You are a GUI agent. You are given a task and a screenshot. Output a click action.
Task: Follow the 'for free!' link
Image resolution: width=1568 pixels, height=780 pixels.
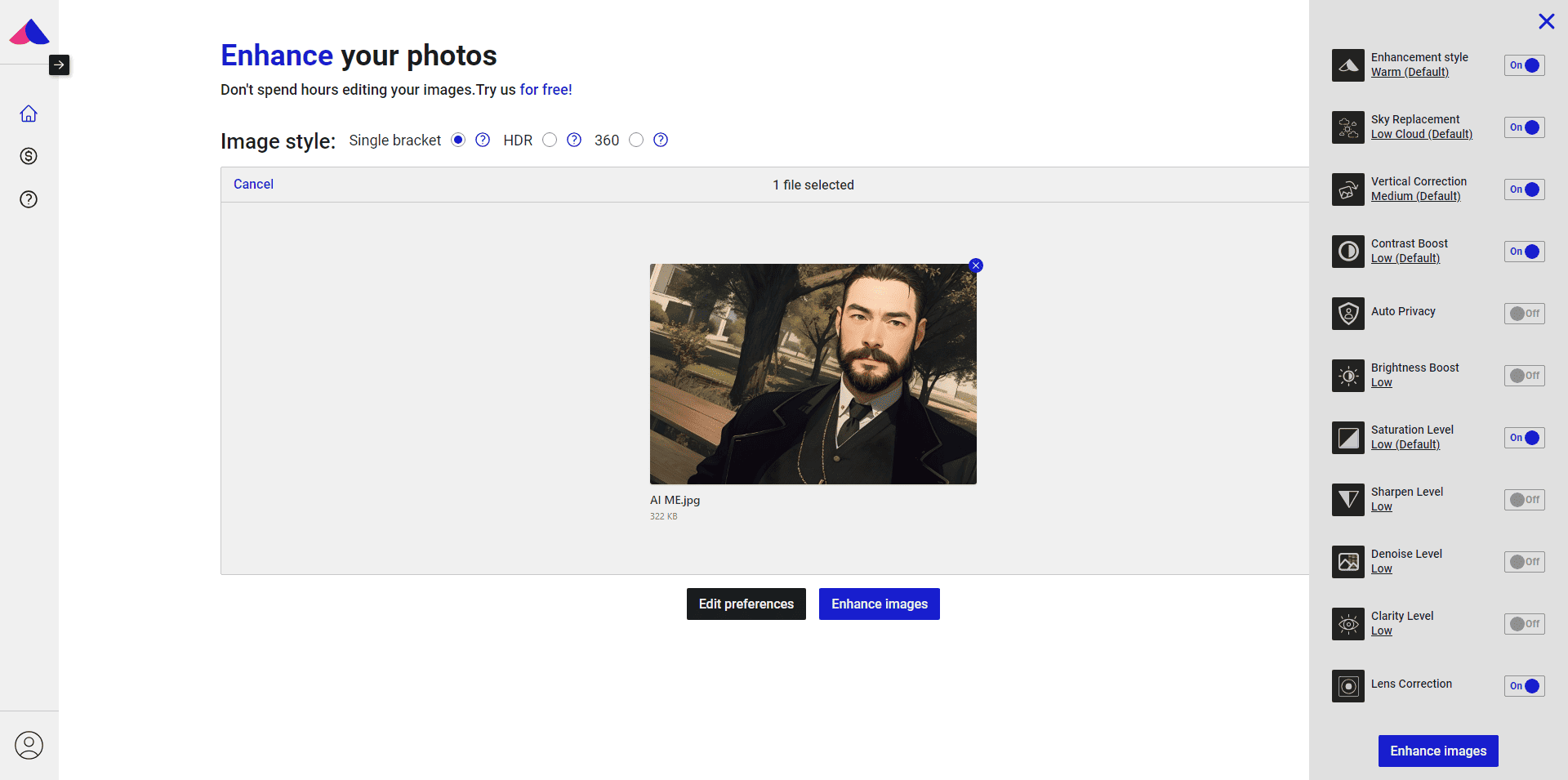coord(546,90)
